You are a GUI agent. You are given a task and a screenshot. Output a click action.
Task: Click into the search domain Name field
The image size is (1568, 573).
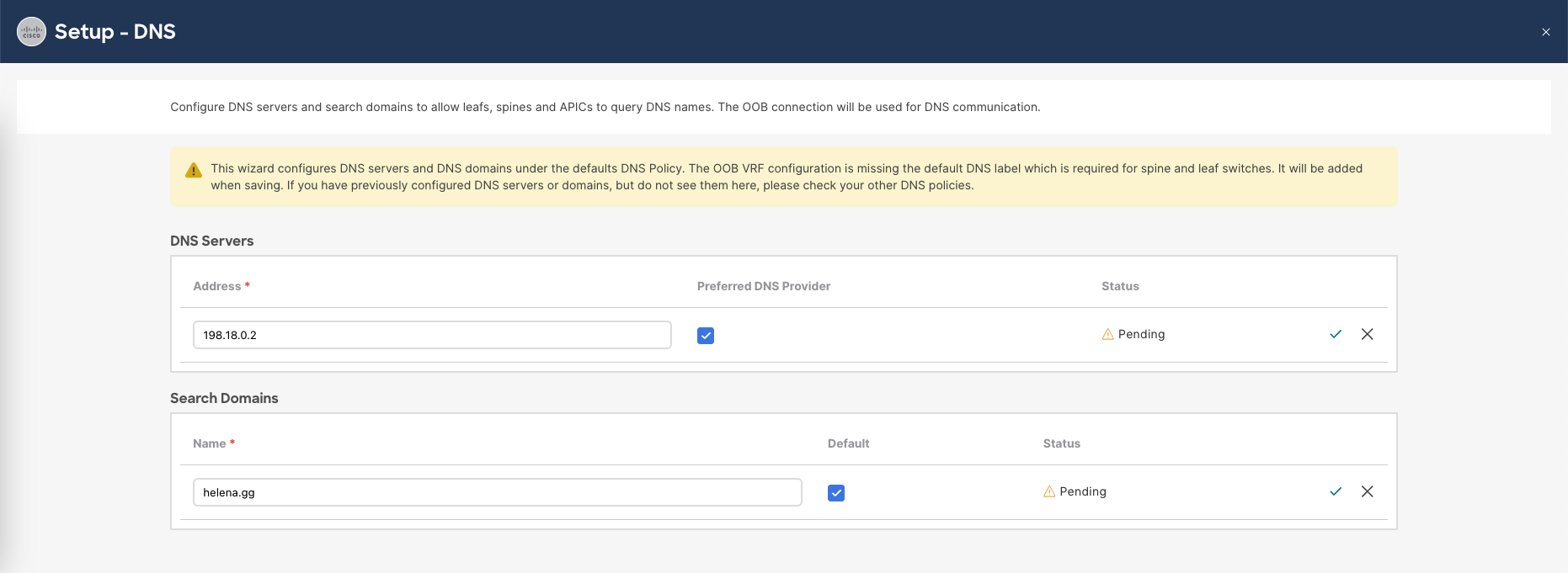point(497,492)
